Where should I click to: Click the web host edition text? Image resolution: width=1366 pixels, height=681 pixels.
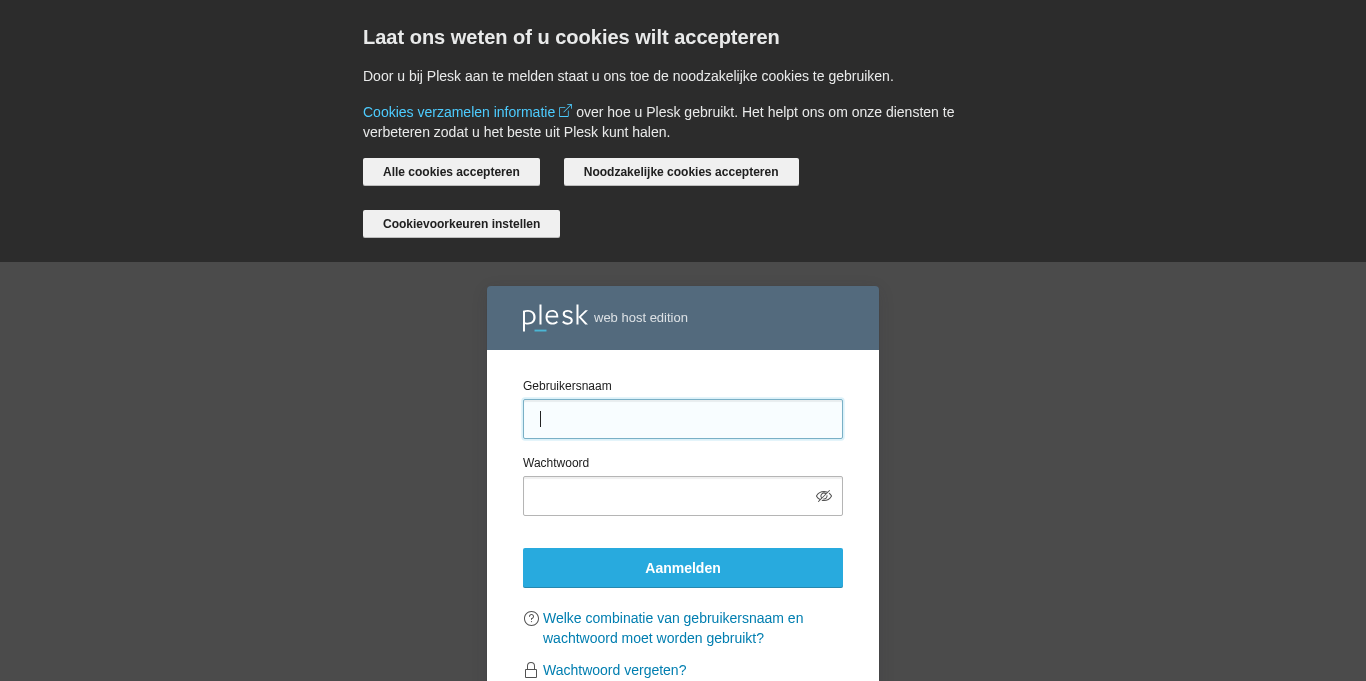641,318
